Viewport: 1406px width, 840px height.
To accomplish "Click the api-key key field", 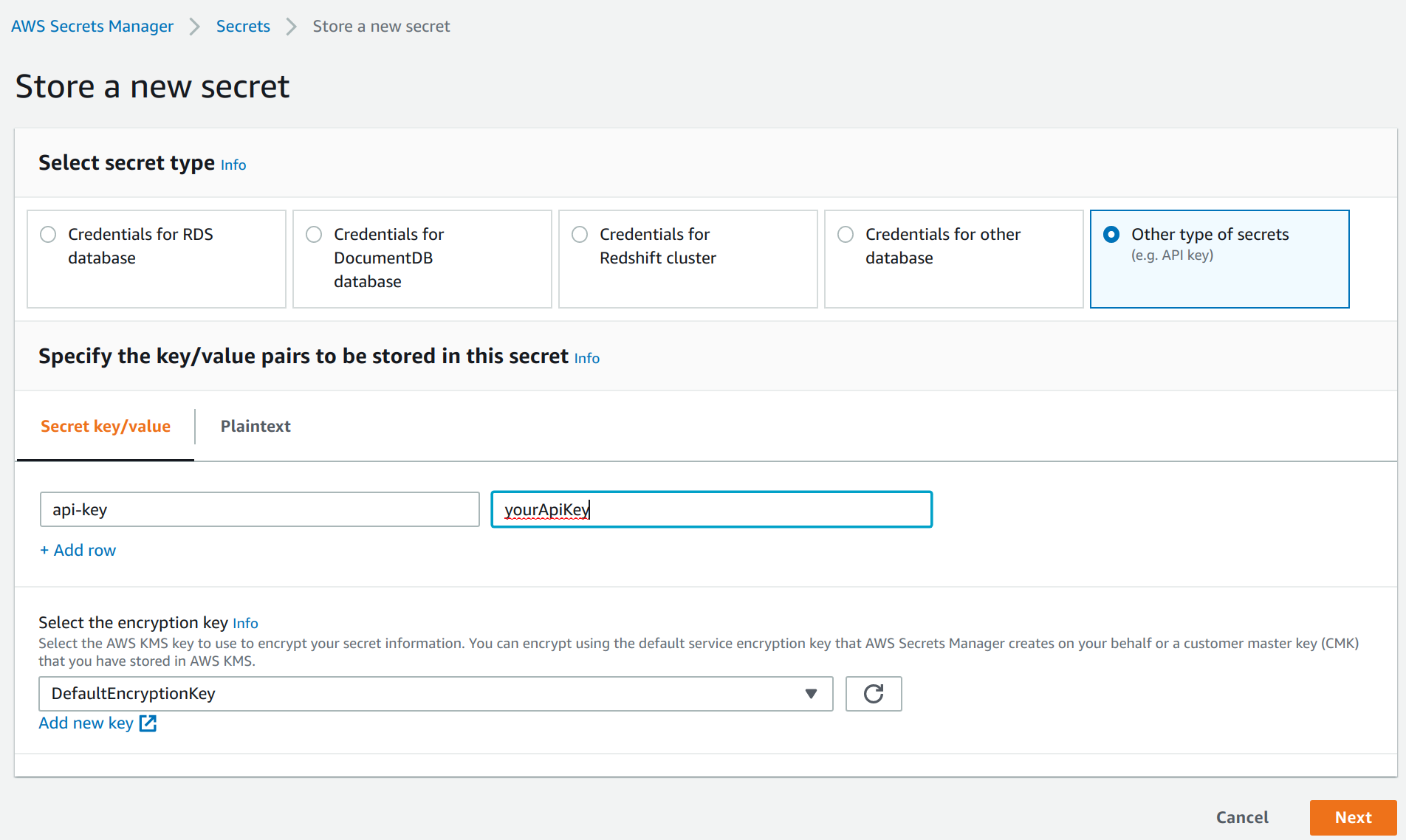I will (259, 509).
